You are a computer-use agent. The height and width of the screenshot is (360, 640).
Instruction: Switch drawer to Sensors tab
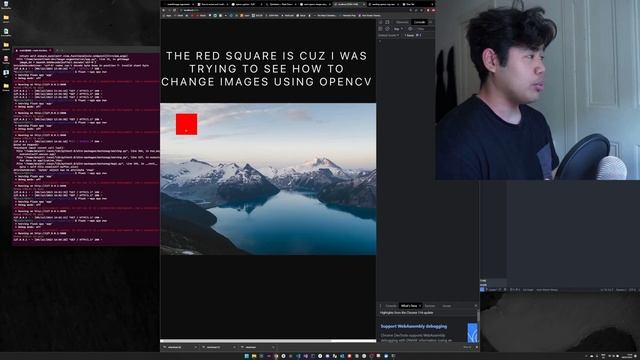(x=430, y=306)
